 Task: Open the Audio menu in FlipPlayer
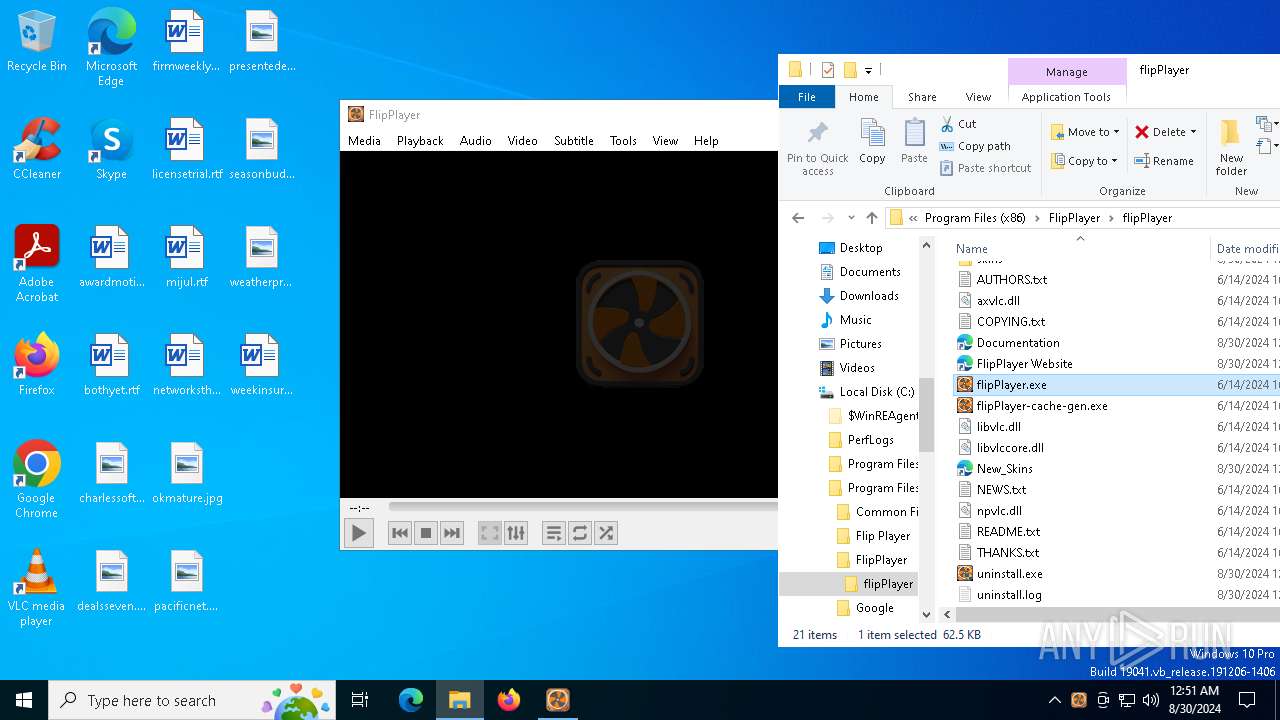[476, 141]
